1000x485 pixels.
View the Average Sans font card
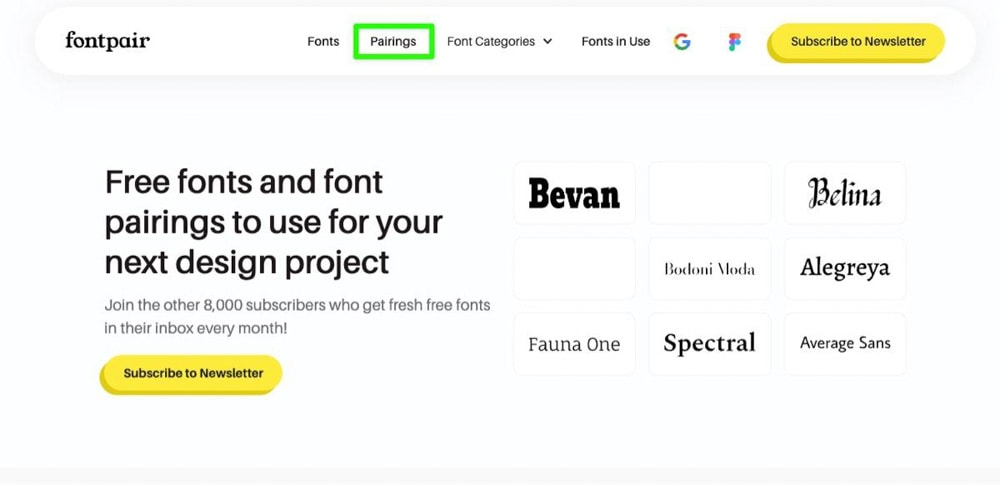pos(845,344)
